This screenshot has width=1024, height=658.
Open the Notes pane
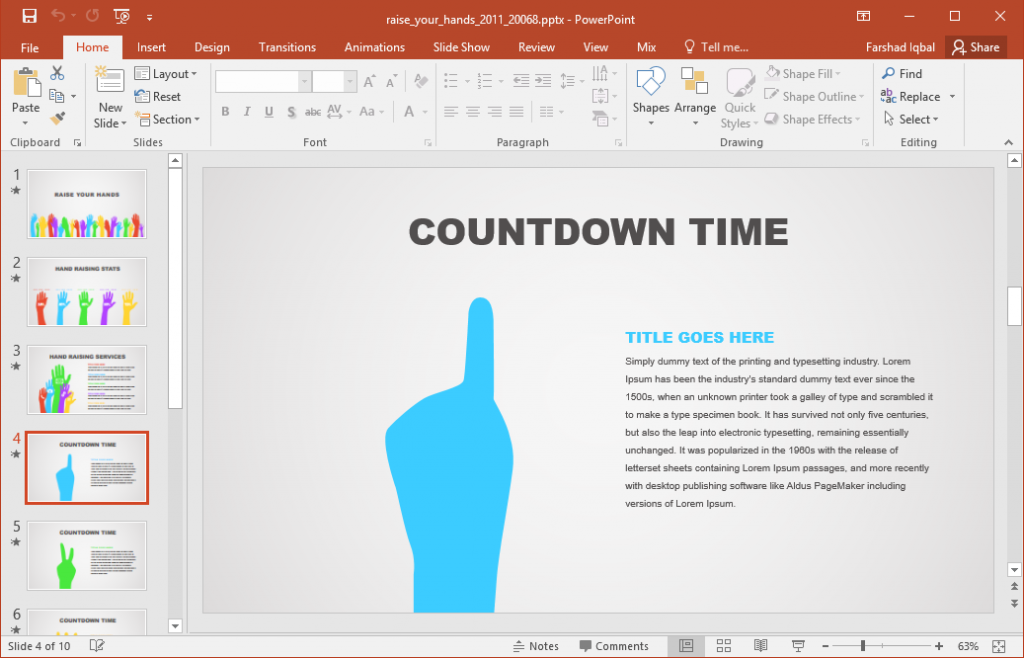[x=536, y=645]
